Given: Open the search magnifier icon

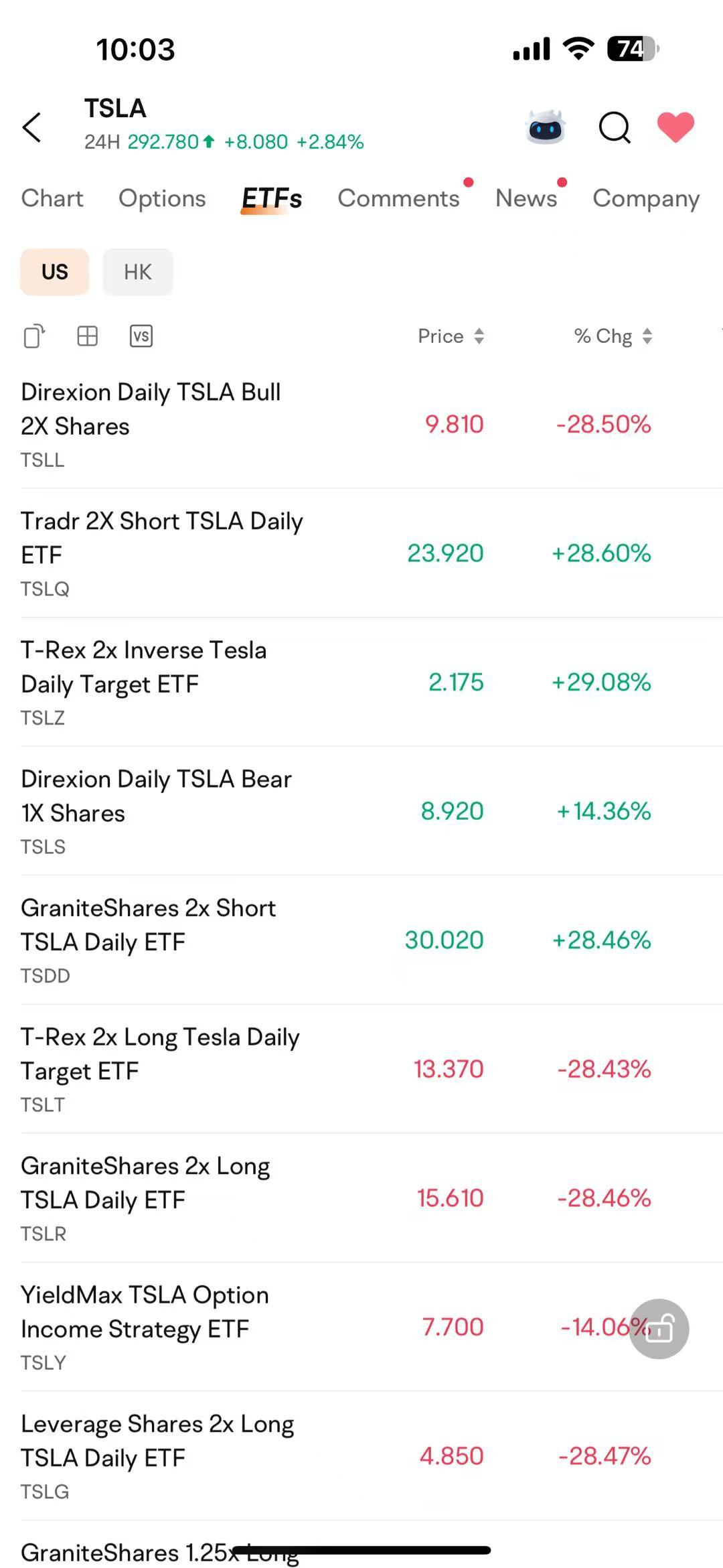Looking at the screenshot, I should (615, 127).
